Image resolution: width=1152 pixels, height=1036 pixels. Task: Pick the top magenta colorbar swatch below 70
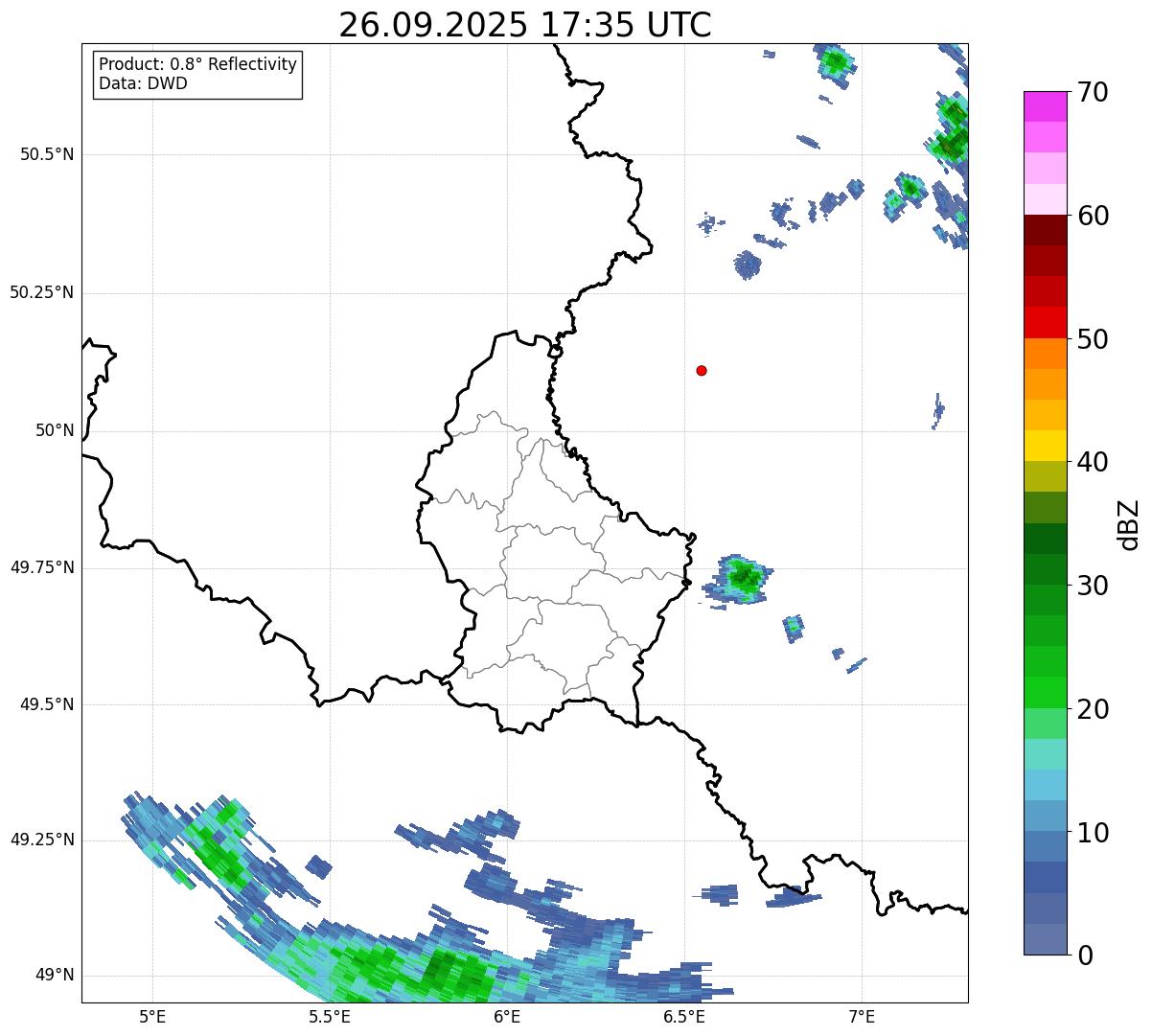pos(1046,106)
